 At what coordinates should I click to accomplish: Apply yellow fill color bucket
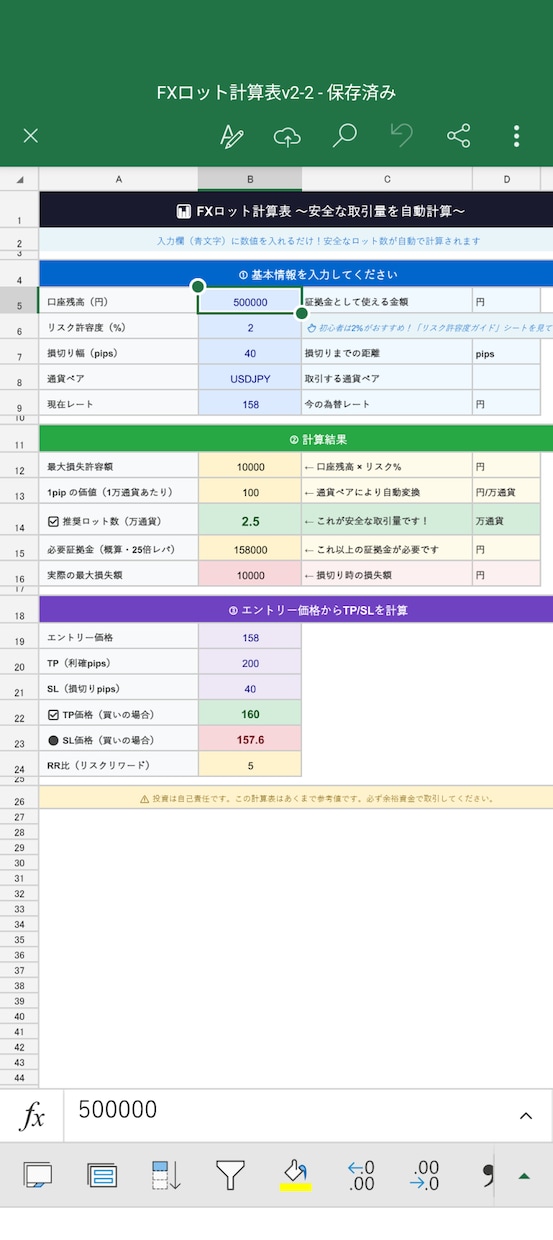click(295, 1175)
